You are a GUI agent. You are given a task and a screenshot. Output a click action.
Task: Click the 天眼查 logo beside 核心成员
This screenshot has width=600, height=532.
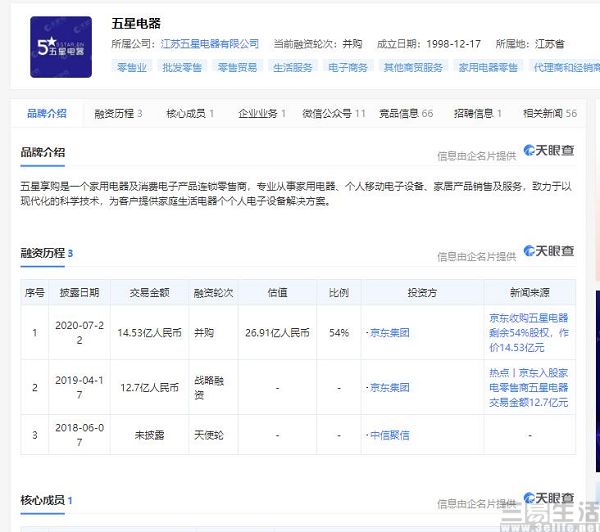[x=549, y=498]
